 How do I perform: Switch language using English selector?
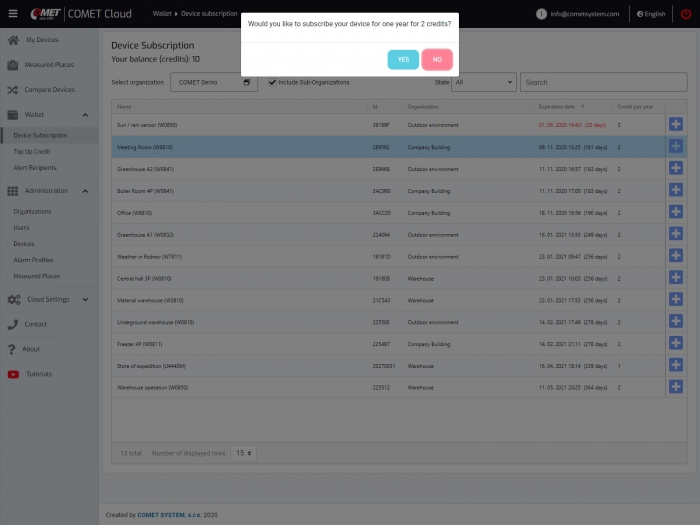point(651,14)
